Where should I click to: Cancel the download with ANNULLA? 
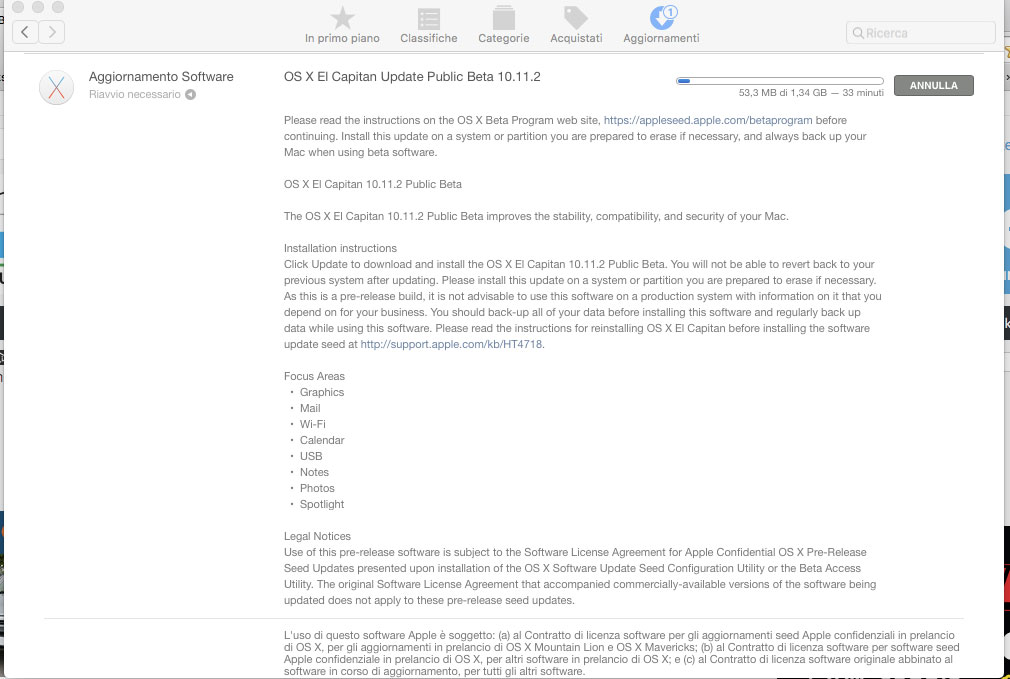pos(933,85)
